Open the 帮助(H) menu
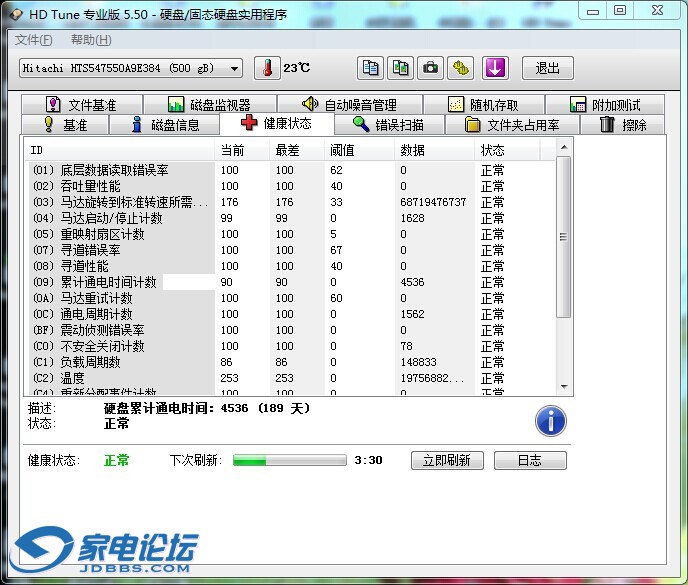This screenshot has width=688, height=585. [91, 40]
